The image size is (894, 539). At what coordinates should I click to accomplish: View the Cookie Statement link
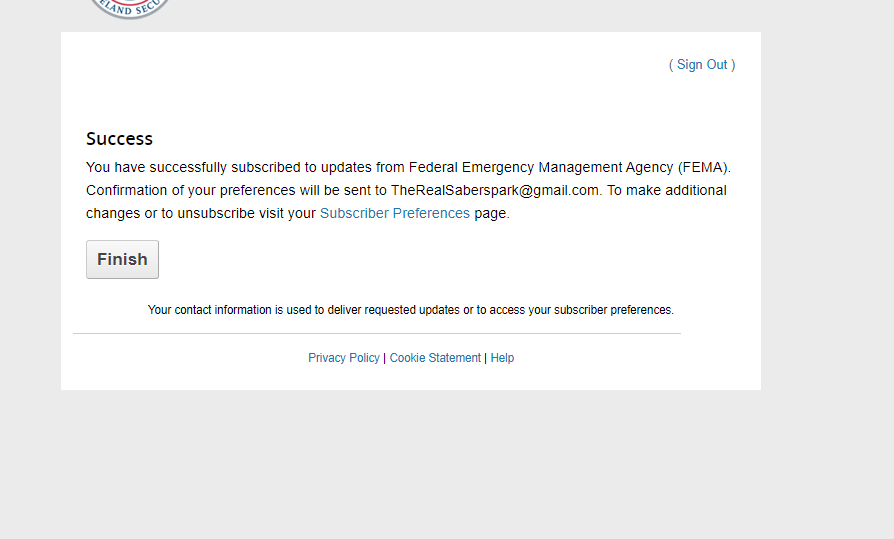click(x=435, y=358)
